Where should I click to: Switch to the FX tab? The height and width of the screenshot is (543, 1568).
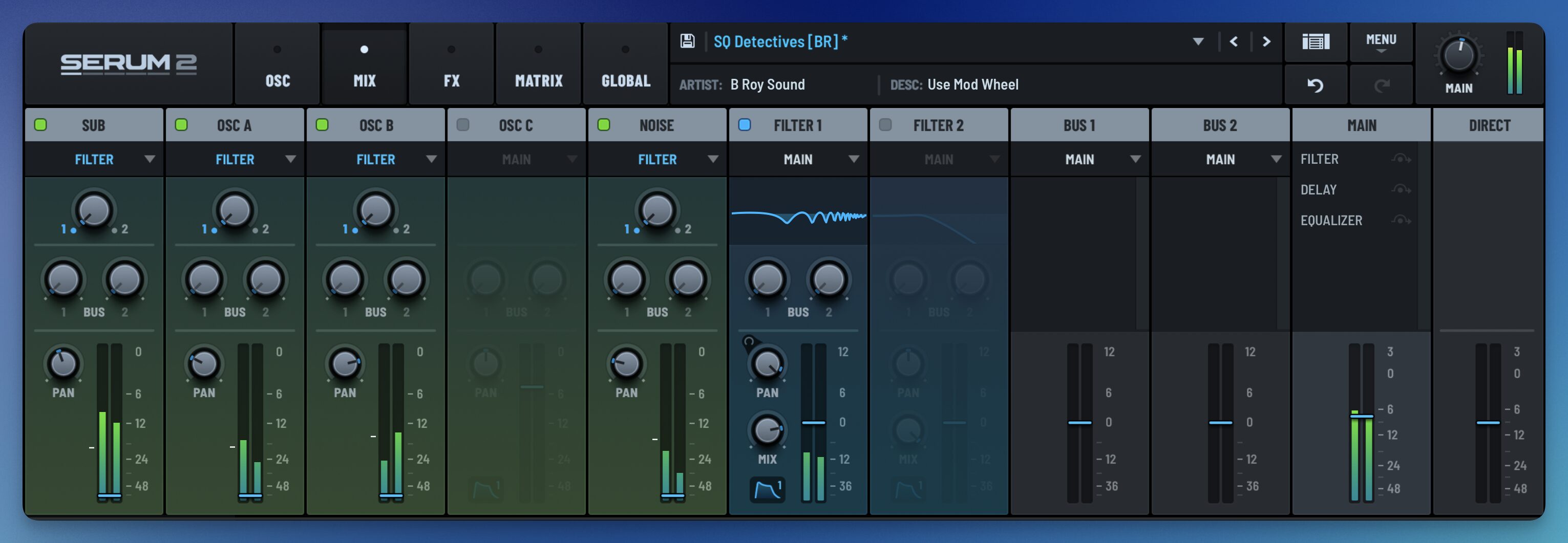click(452, 64)
